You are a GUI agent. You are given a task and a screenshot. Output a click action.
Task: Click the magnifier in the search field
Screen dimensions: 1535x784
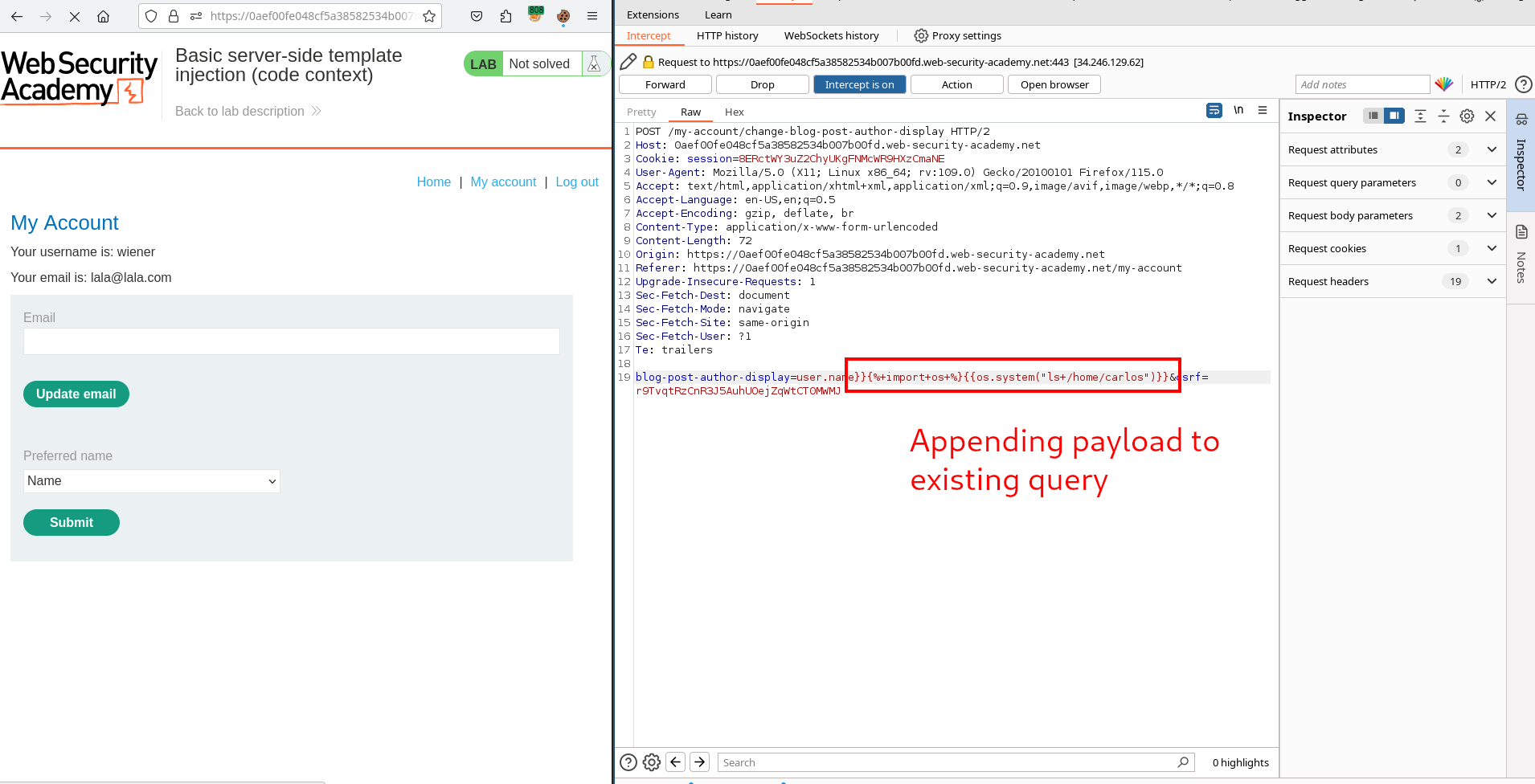(x=1183, y=762)
